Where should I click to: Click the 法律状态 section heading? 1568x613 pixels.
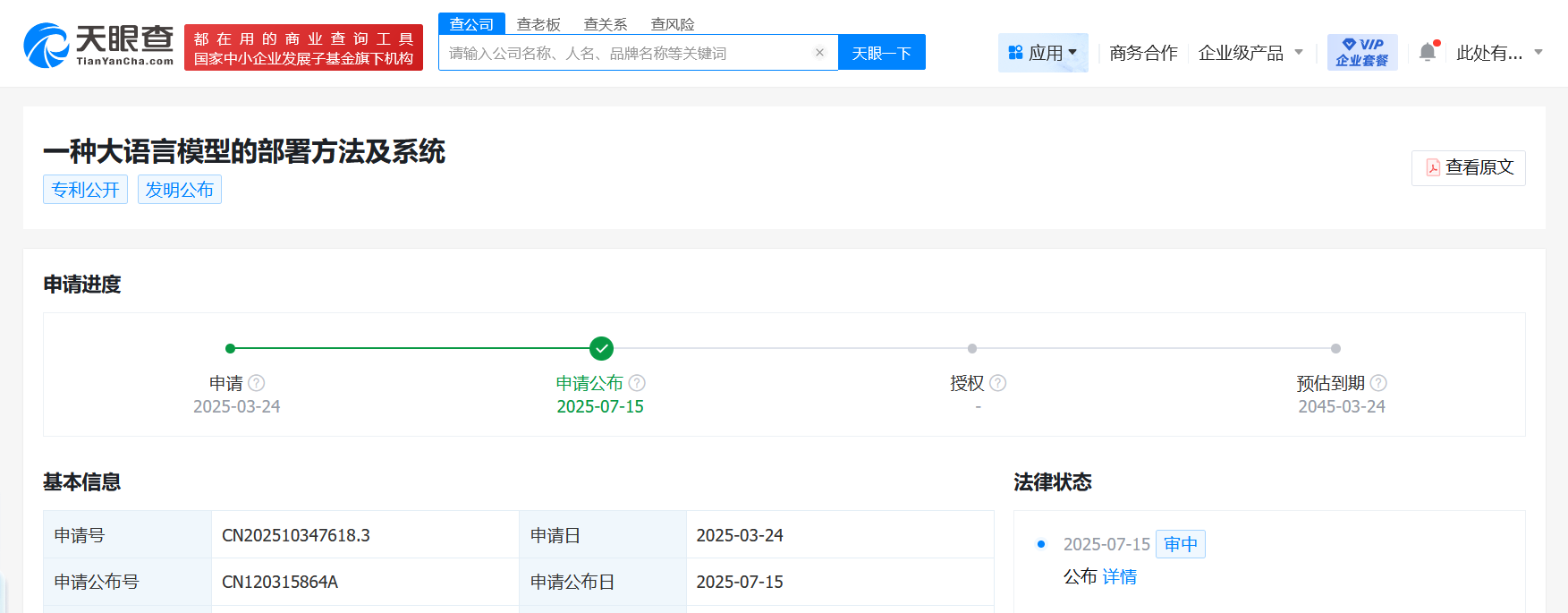(1053, 482)
